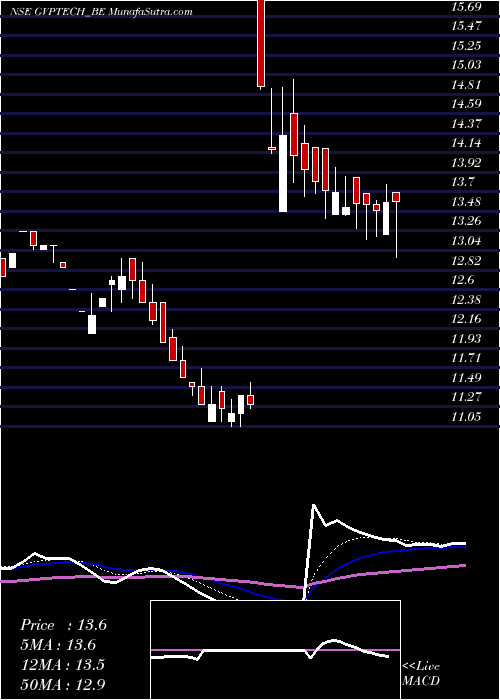Click the 12MA : 13.5 readout
Image resolution: width=500 pixels, height=700 pixels.
[62, 664]
